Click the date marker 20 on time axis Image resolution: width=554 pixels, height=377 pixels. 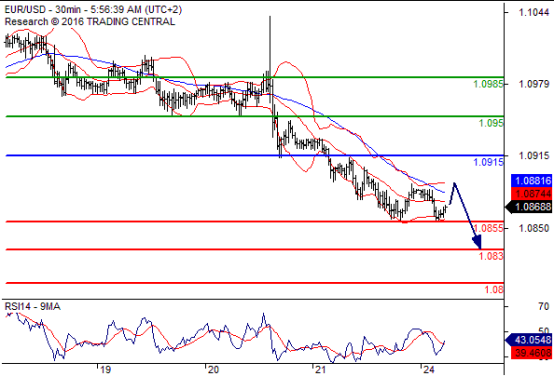(213, 370)
